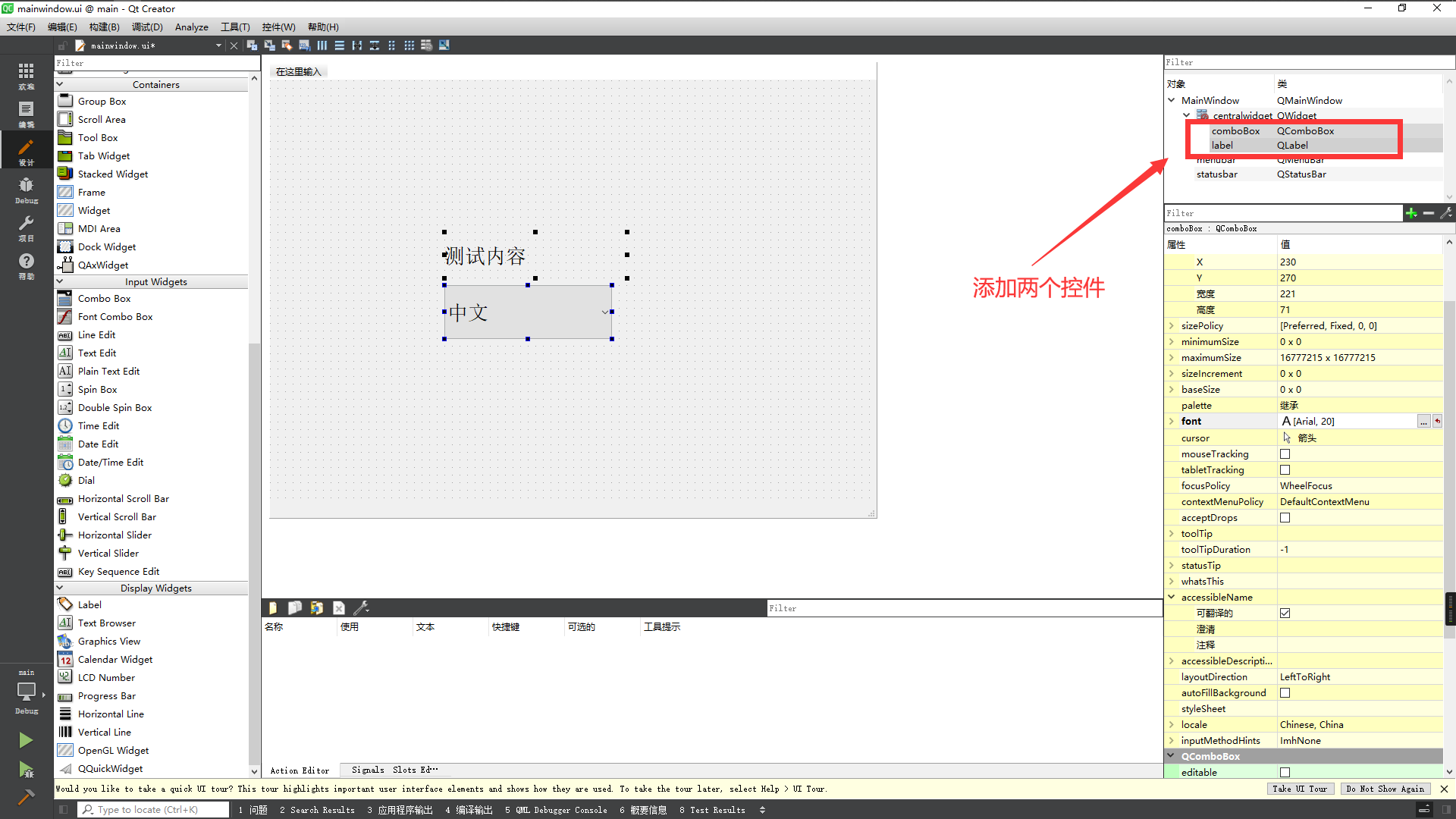
Task: Click the font property value field
Action: 1350,421
